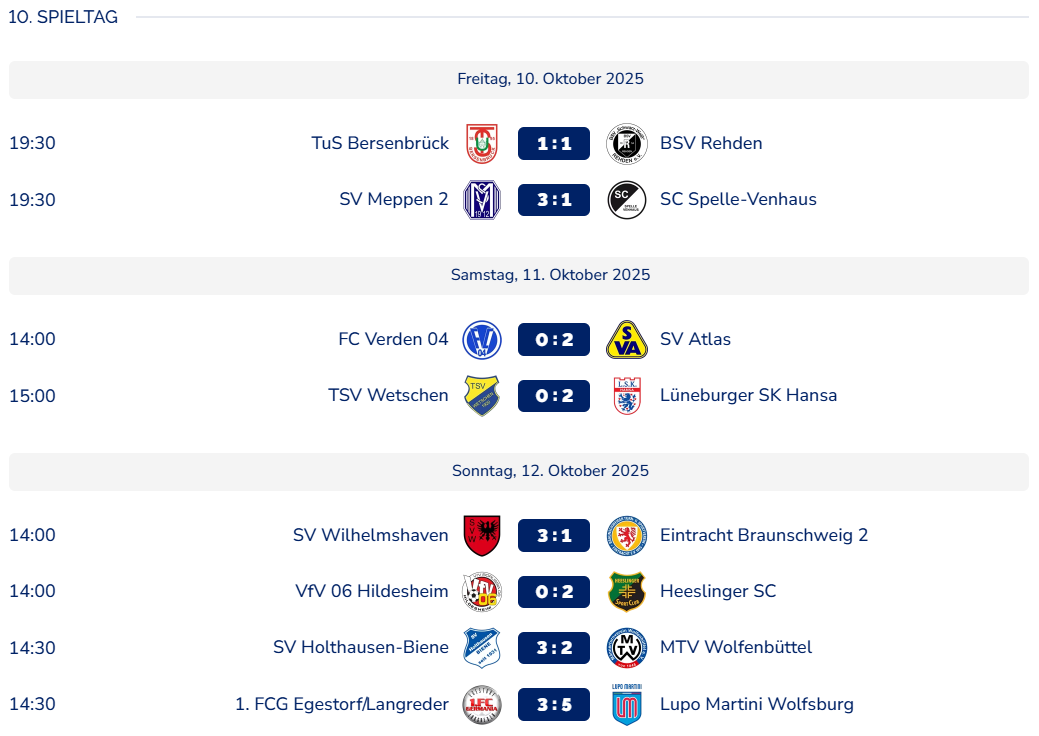Go to Eintracht Braunschweig 2 team page
Image resolution: width=1039 pixels, height=736 pixels.
pyautogui.click(x=764, y=535)
